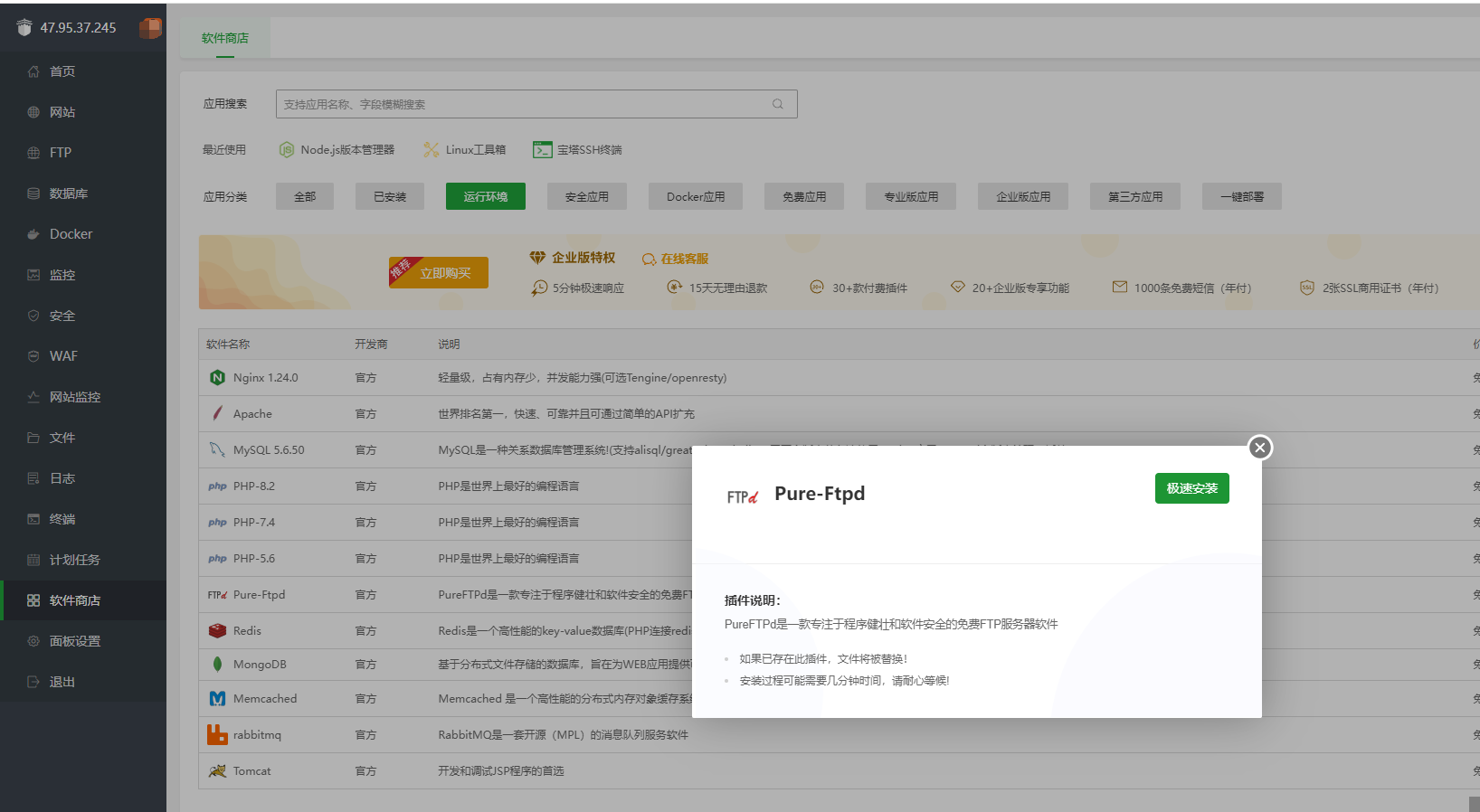Click the MySQL 5.6.50 row name
The height and width of the screenshot is (812, 1480).
coord(269,449)
